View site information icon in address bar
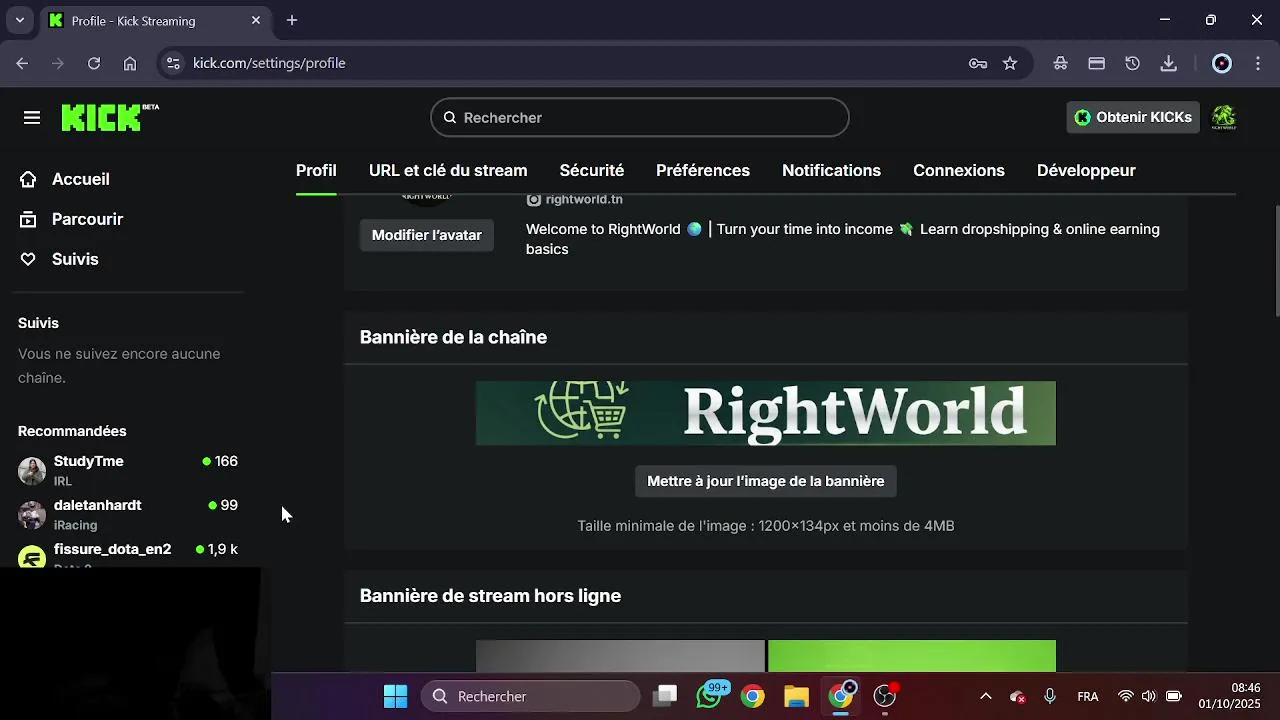 point(173,63)
